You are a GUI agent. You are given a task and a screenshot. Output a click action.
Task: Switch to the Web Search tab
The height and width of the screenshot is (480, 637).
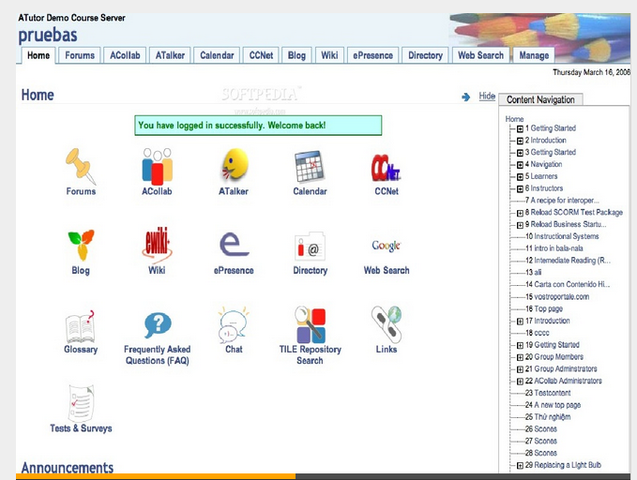click(481, 56)
